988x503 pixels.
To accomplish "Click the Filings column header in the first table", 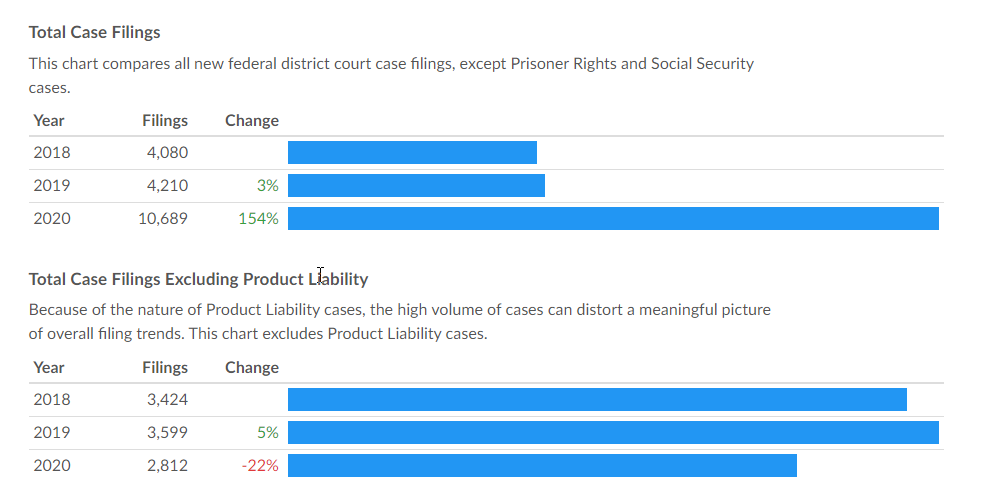I will (165, 121).
